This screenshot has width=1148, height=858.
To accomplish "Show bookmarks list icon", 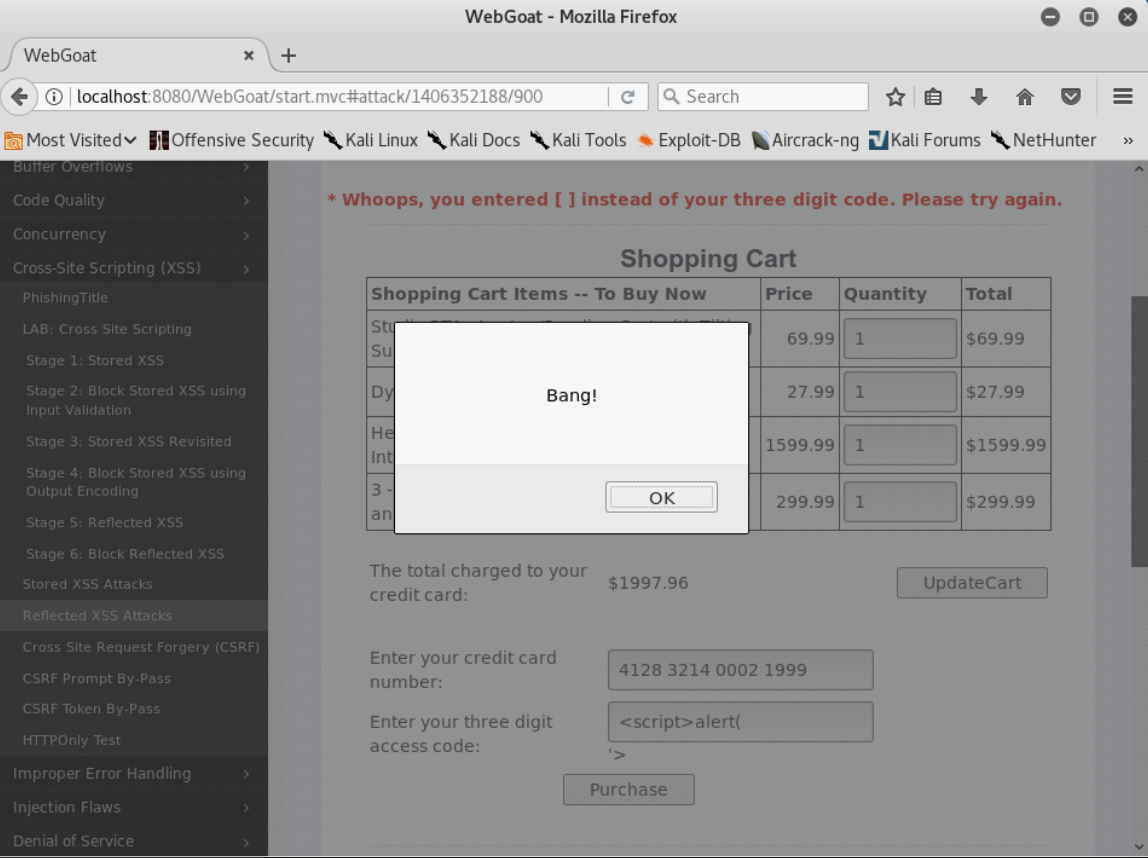I will 933,97.
